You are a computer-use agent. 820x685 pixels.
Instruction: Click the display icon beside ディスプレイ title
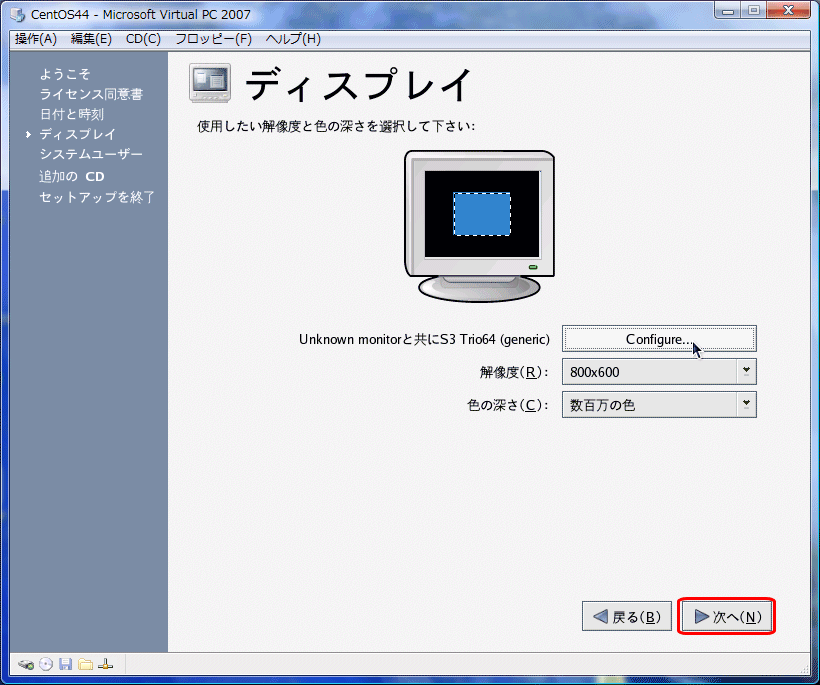[210, 83]
